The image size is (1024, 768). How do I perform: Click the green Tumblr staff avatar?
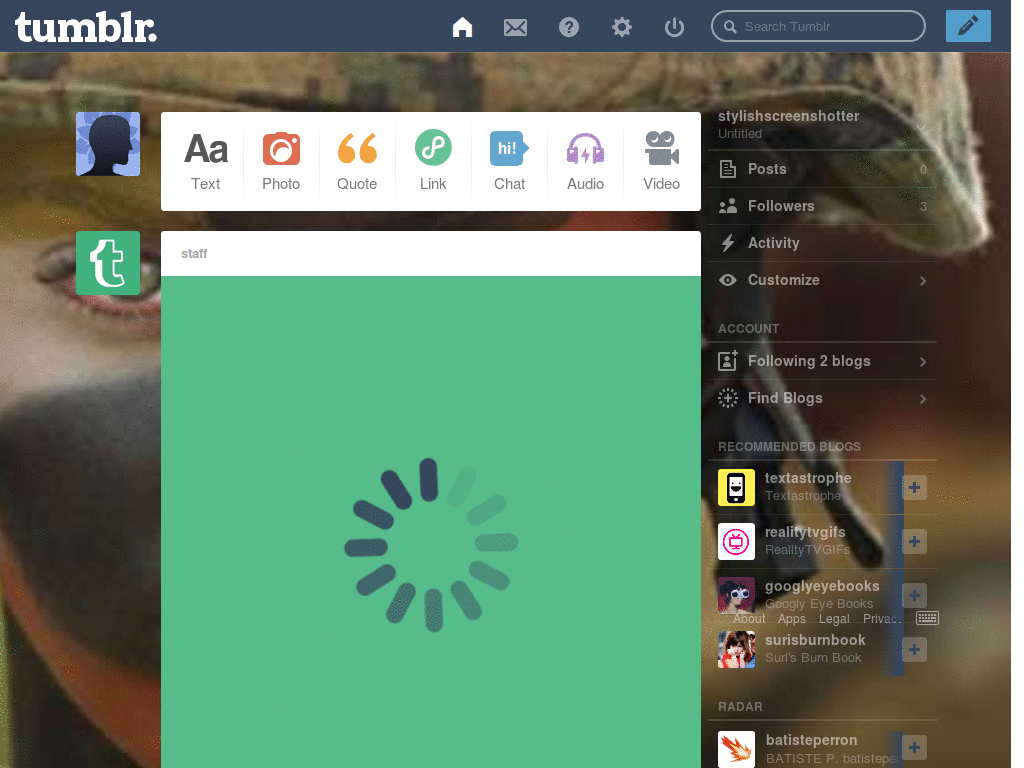[108, 263]
